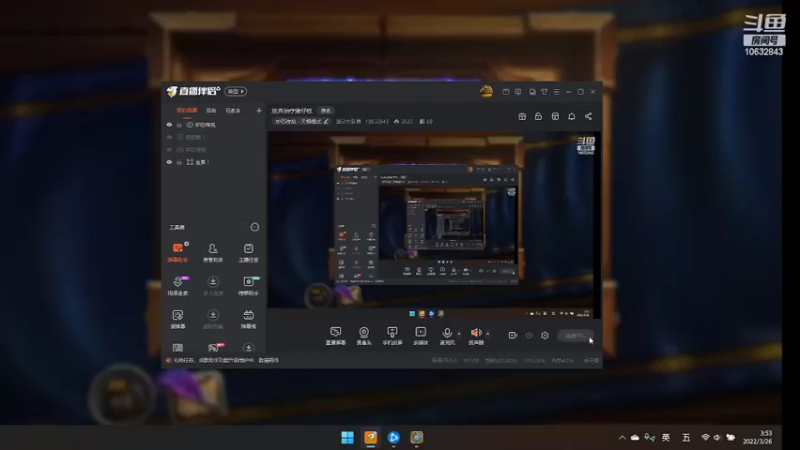Click the notice text in status bar
The width and height of the screenshot is (800, 450).
pos(226,360)
